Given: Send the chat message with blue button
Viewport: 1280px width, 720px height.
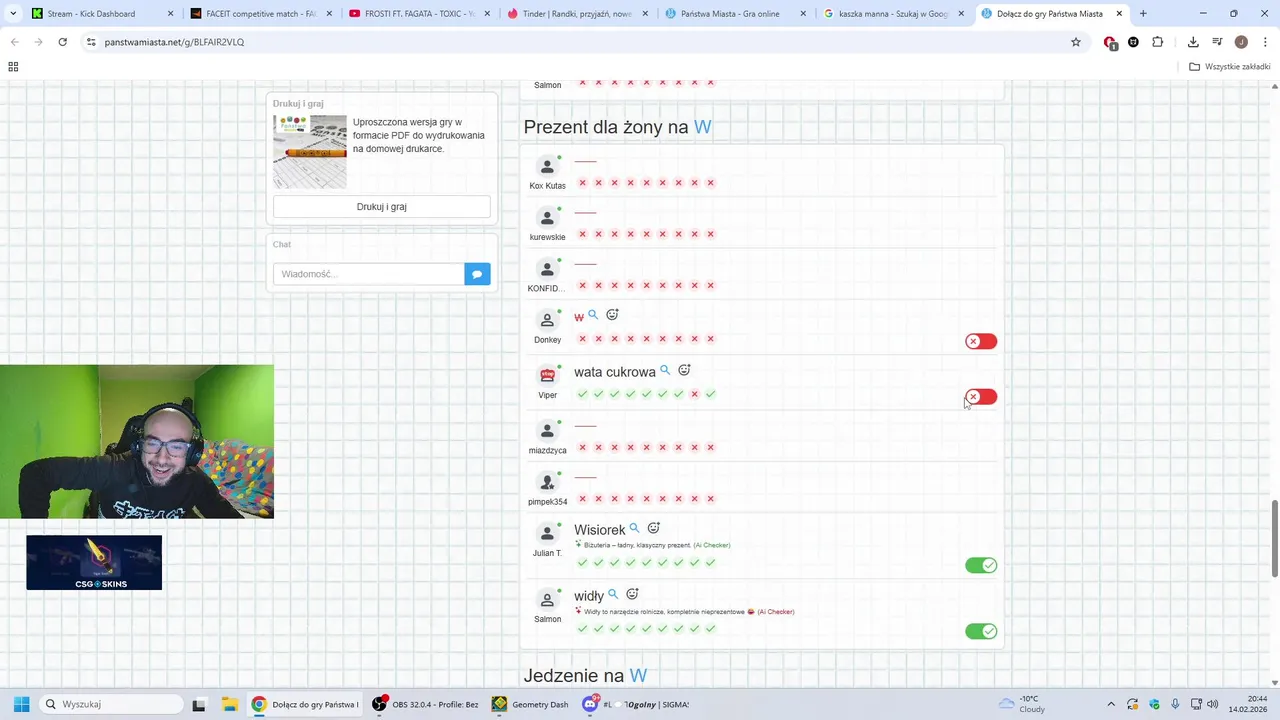Looking at the screenshot, I should click(x=477, y=274).
